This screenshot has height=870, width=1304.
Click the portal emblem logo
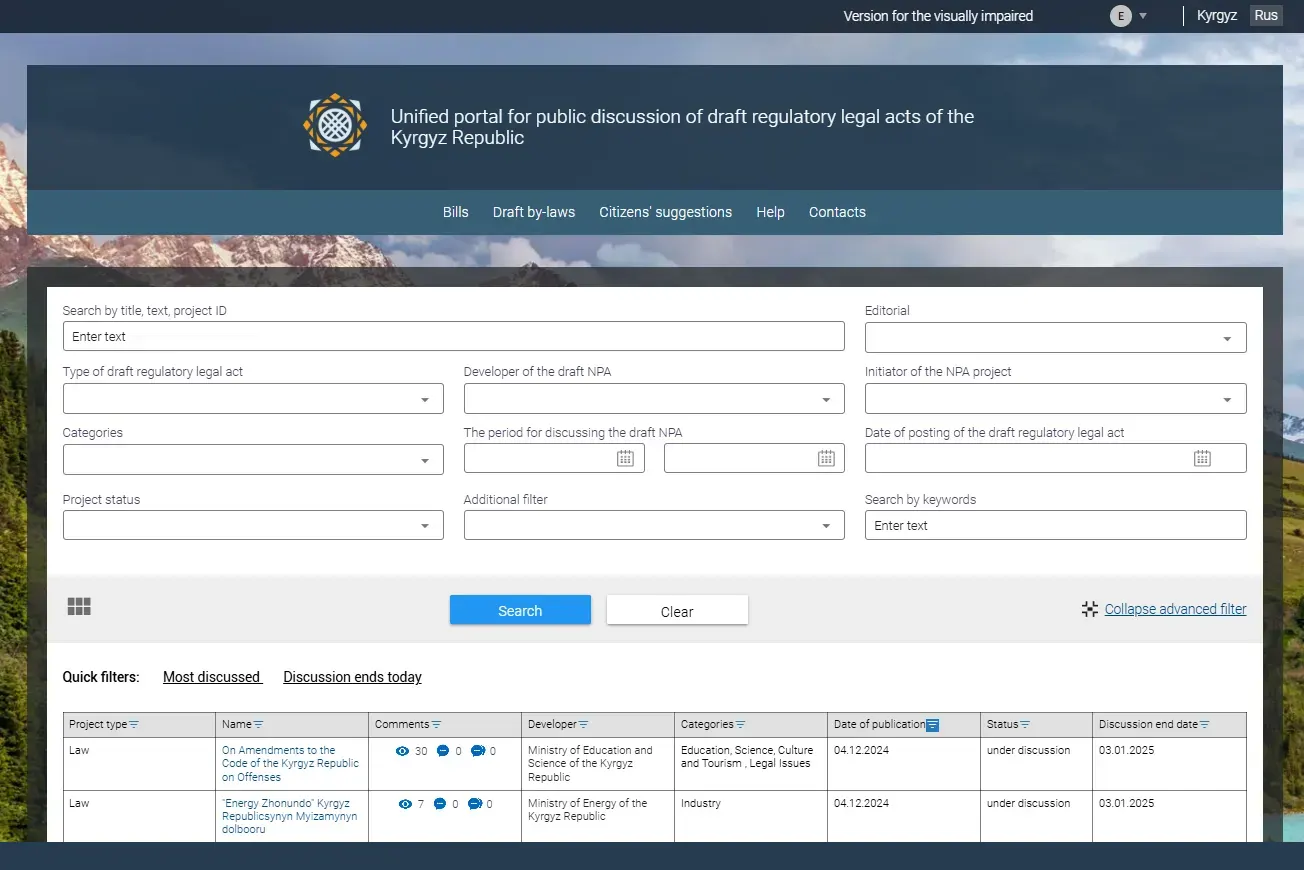click(x=335, y=125)
